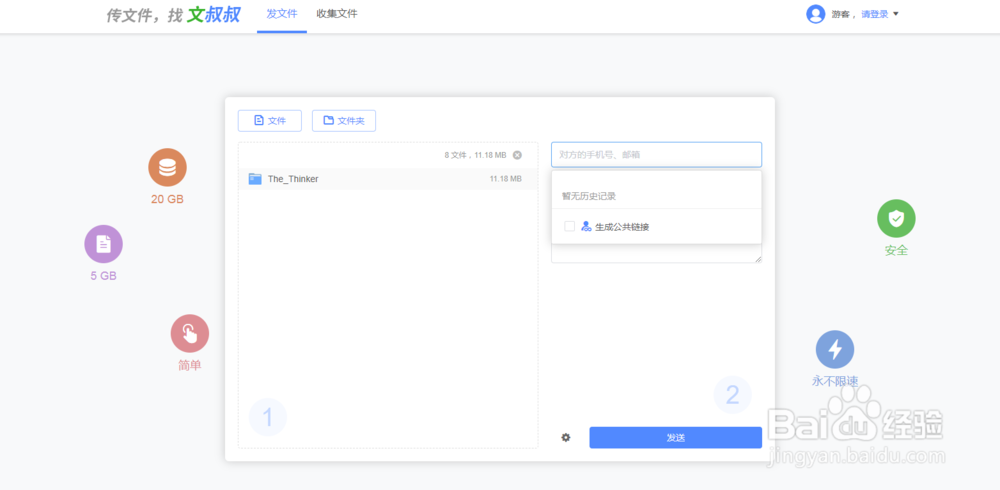
Task: Click the 请登录 login link
Action: (874, 14)
